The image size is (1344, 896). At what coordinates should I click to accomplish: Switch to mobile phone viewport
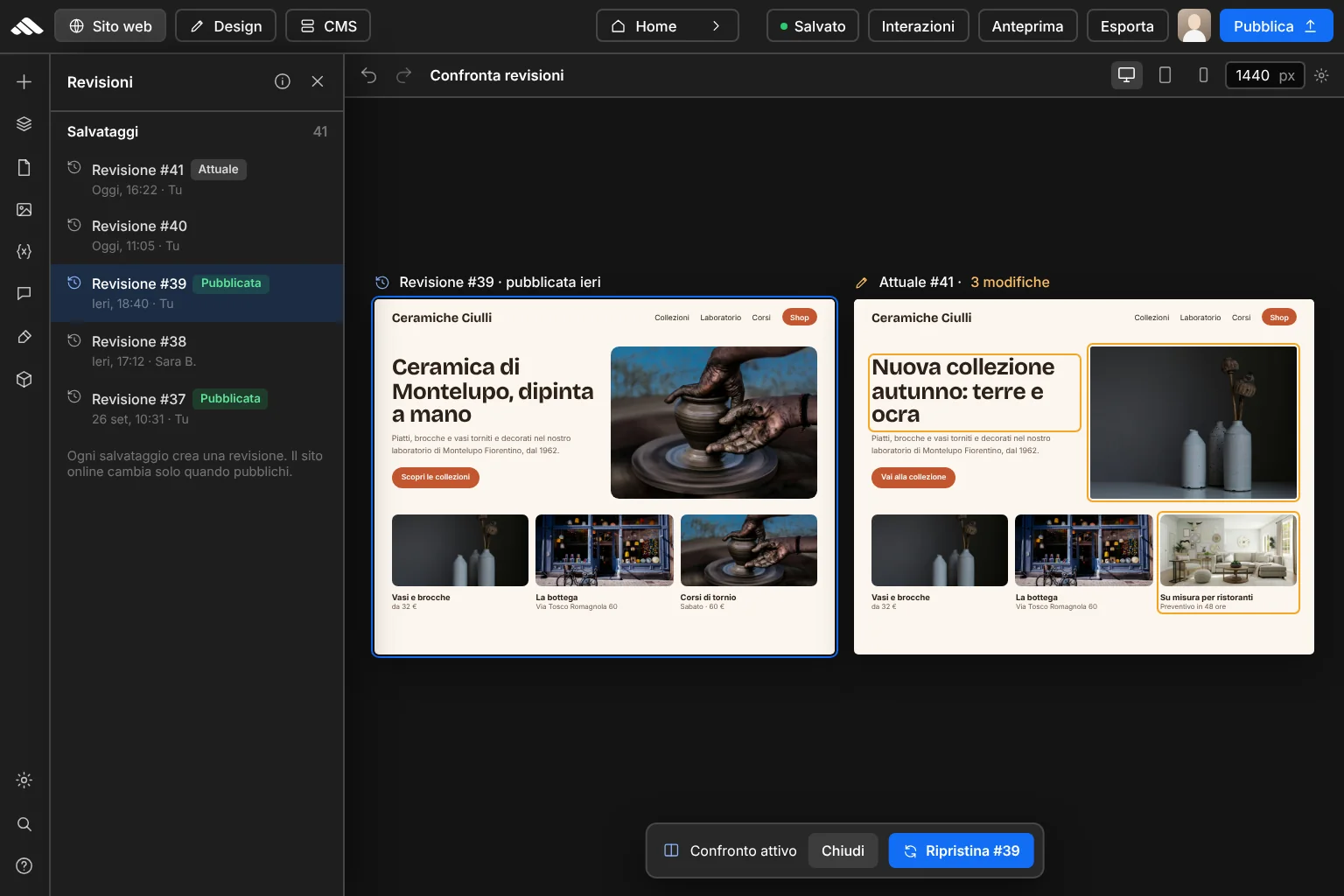(x=1203, y=75)
